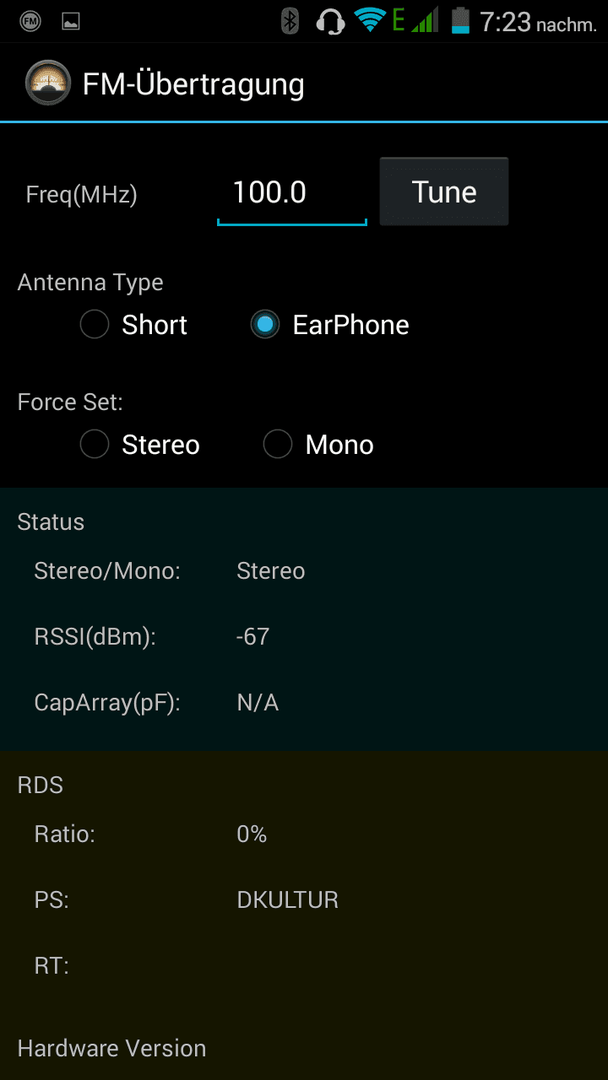Tap the FM notification icon in status bar
This screenshot has width=608, height=1080.
(29, 21)
